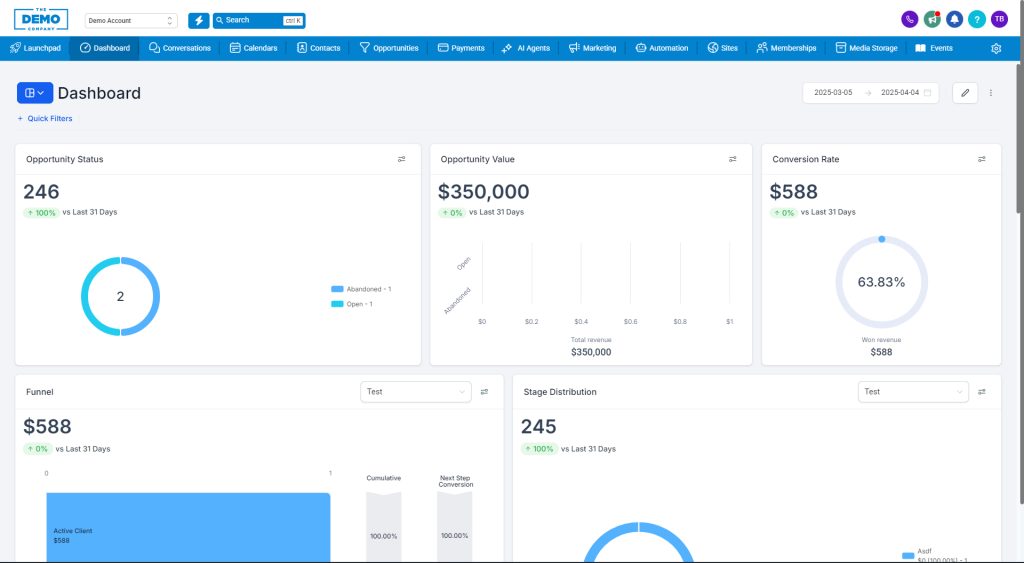The image size is (1024, 563).
Task: Expand the Stage Distribution Test dropdown
Action: [x=913, y=392]
